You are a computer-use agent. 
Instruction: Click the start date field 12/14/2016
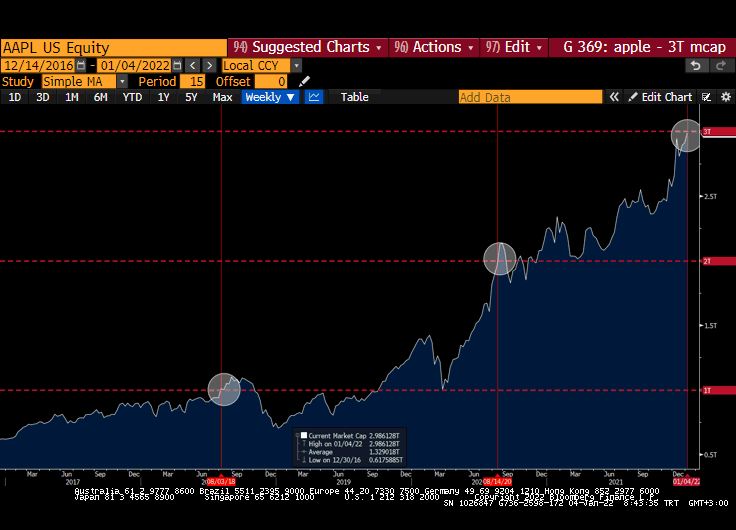point(38,66)
